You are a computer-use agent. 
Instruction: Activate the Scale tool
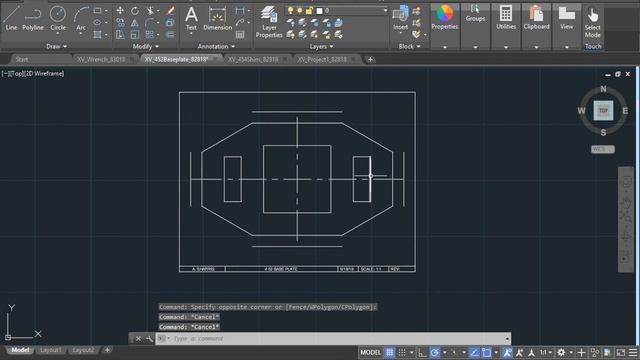(x=135, y=35)
